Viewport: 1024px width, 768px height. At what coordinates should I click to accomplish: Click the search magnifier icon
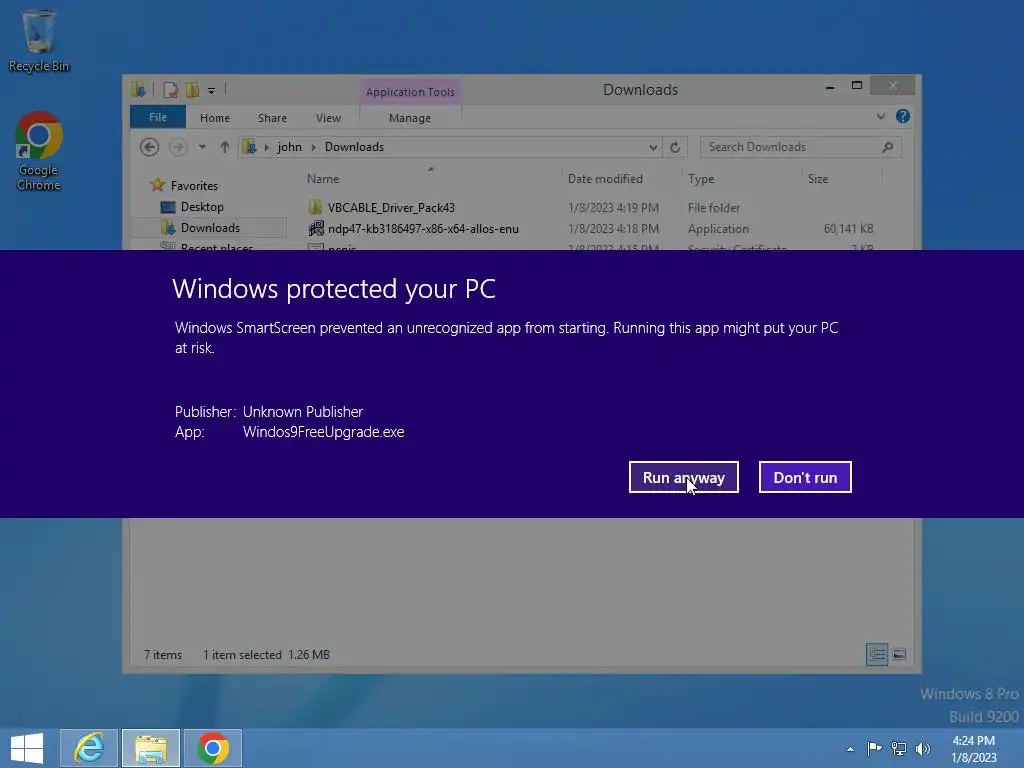(888, 147)
